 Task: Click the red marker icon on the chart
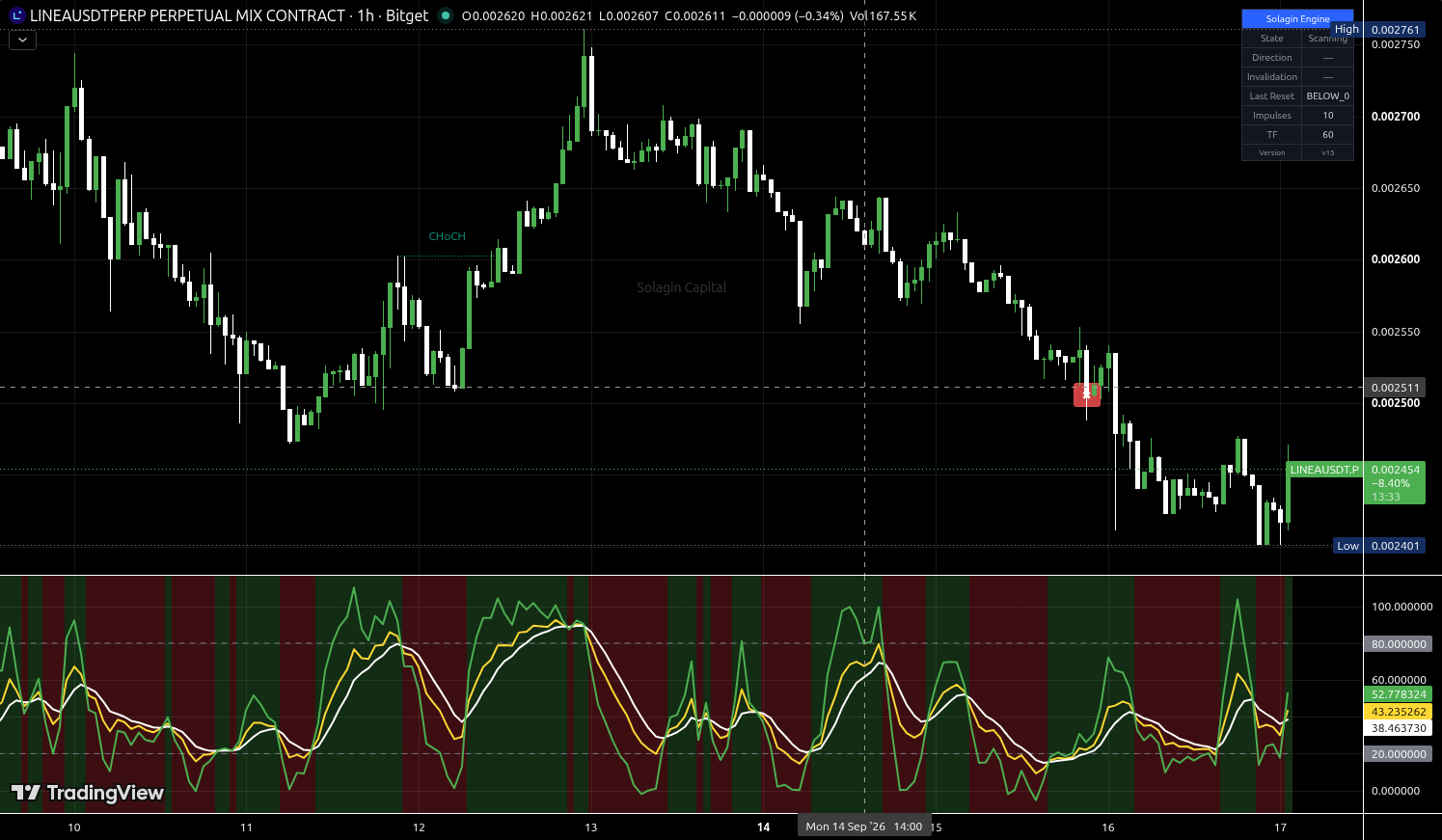coord(1087,394)
